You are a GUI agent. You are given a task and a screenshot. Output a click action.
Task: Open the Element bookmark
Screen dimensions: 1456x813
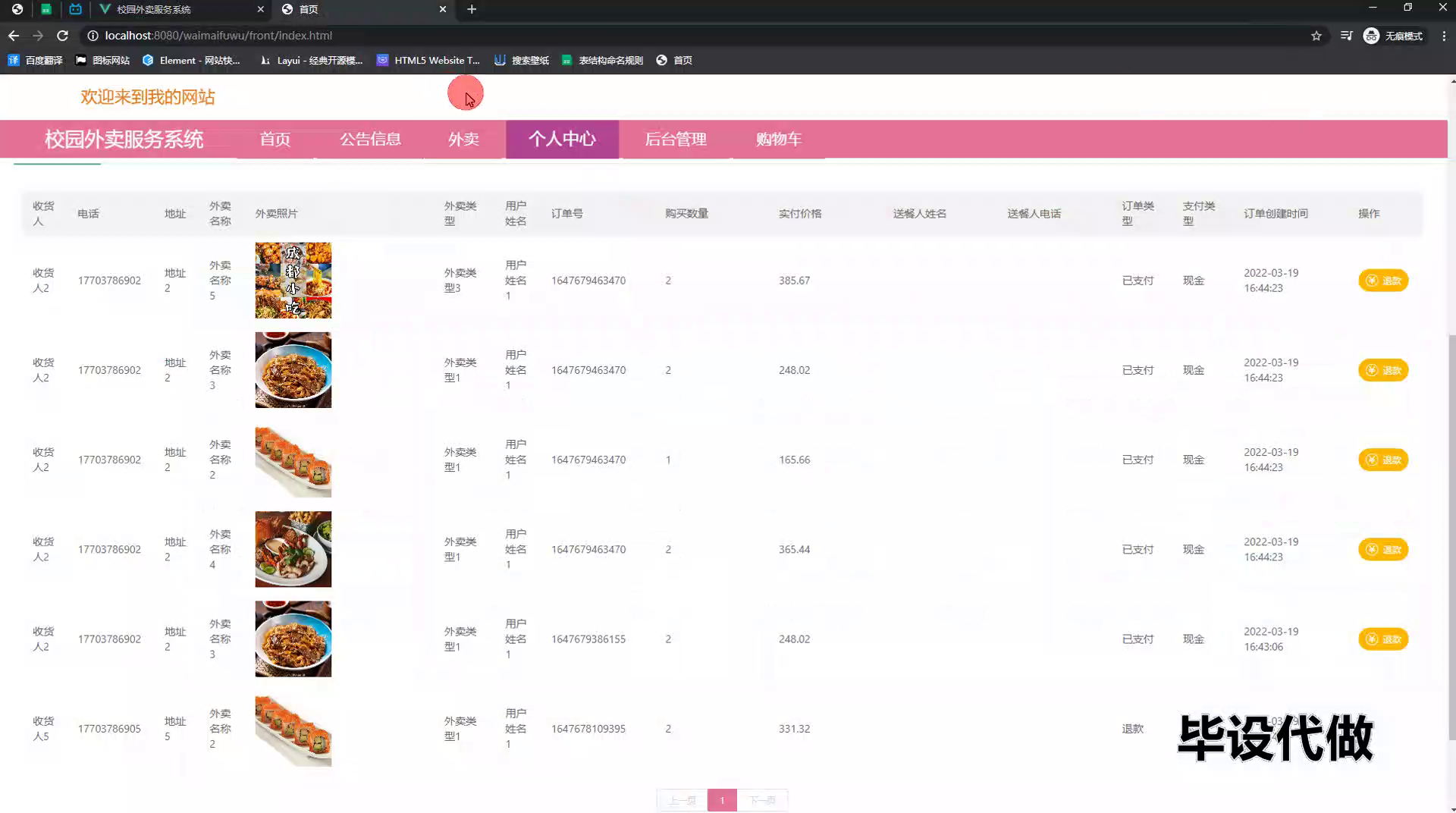click(x=192, y=60)
